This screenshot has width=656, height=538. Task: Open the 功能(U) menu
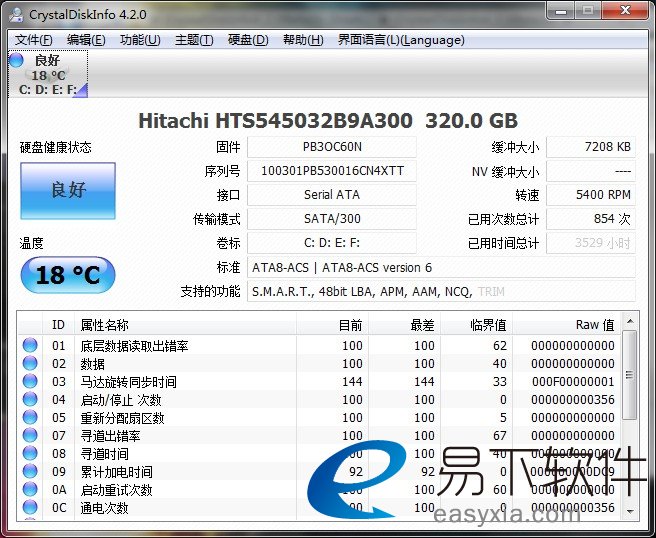point(139,40)
